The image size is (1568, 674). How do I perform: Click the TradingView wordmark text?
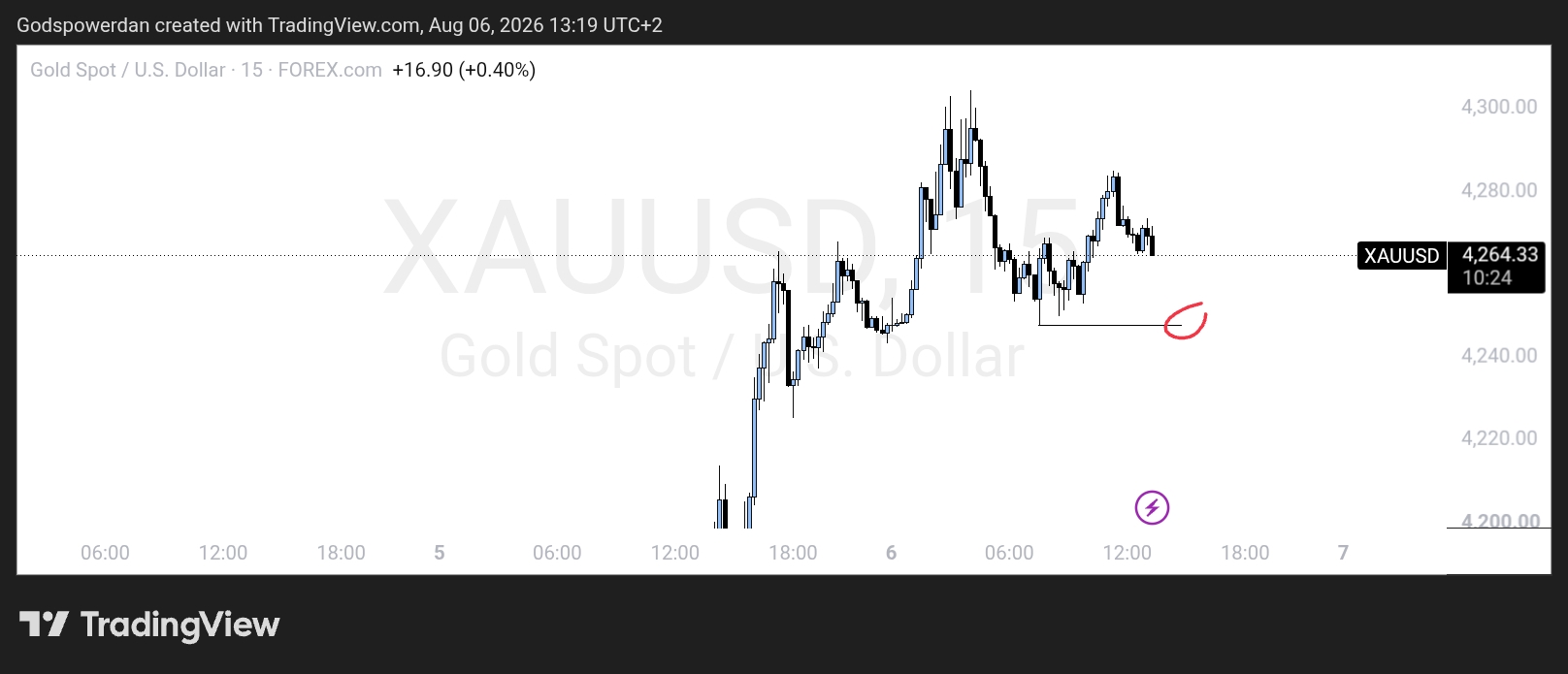click(x=180, y=625)
